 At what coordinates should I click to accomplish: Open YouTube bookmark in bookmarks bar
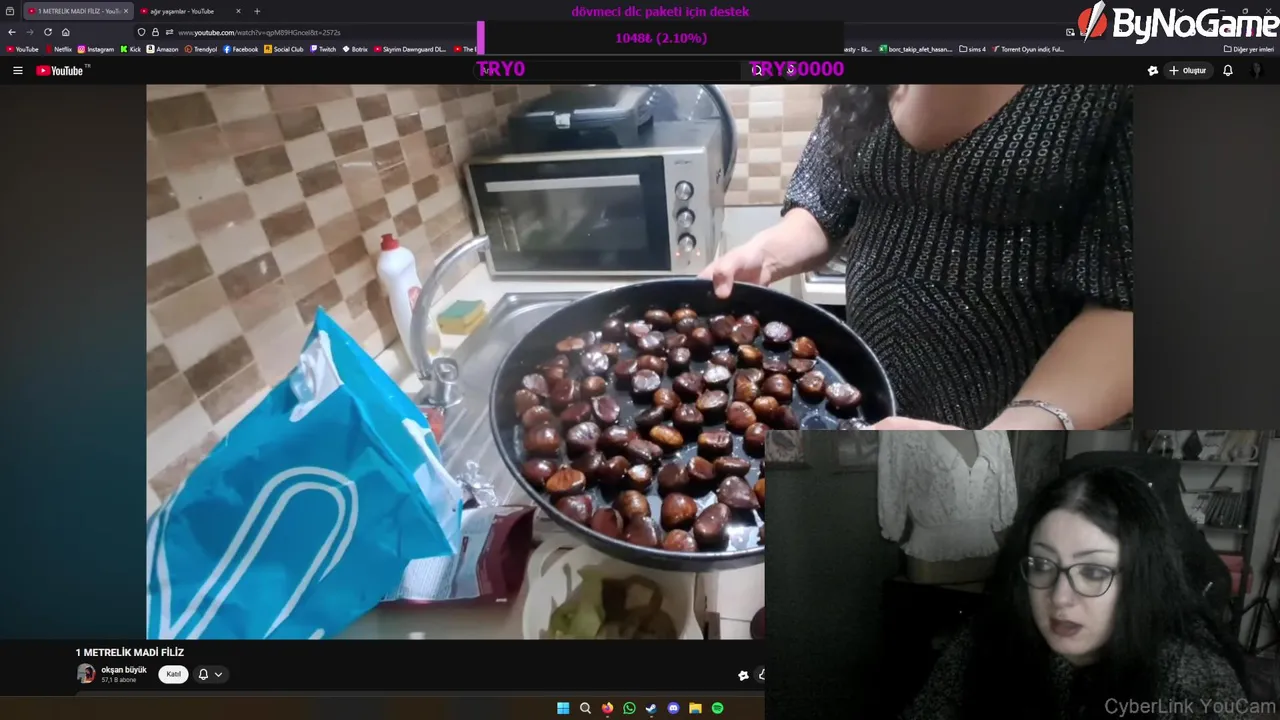[22, 49]
